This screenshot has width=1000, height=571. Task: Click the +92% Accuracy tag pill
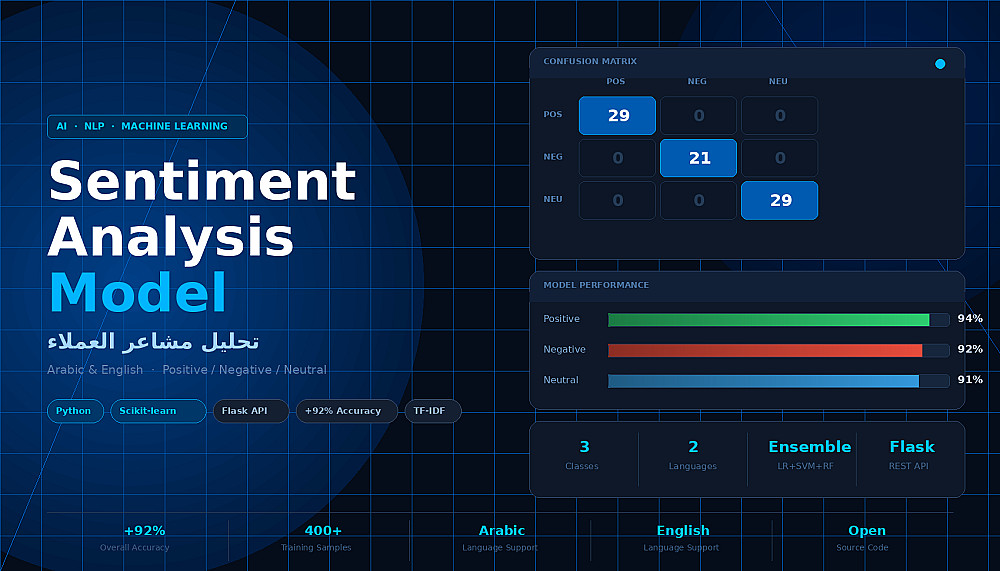pos(347,411)
